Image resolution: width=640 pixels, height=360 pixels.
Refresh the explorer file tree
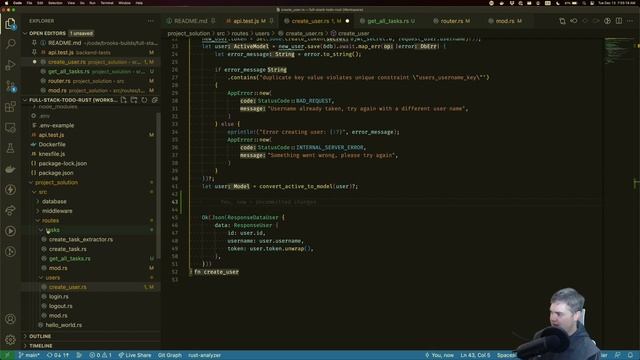144,100
